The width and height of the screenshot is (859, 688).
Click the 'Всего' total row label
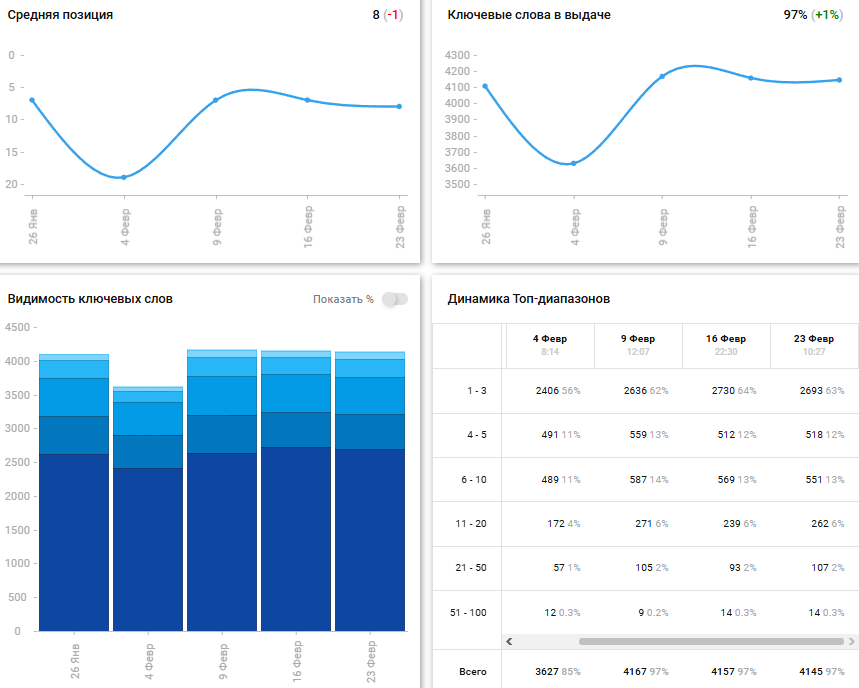473,672
